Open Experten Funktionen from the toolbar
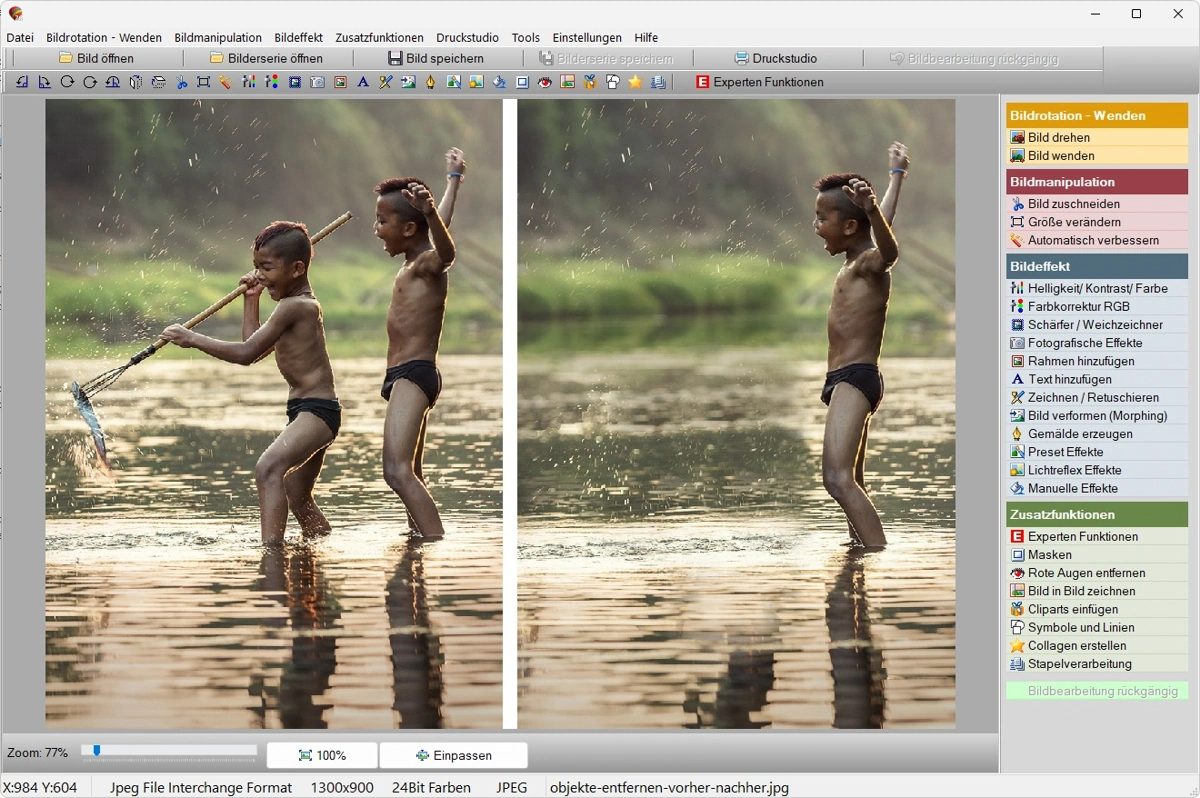Viewport: 1200px width, 798px height. (759, 82)
